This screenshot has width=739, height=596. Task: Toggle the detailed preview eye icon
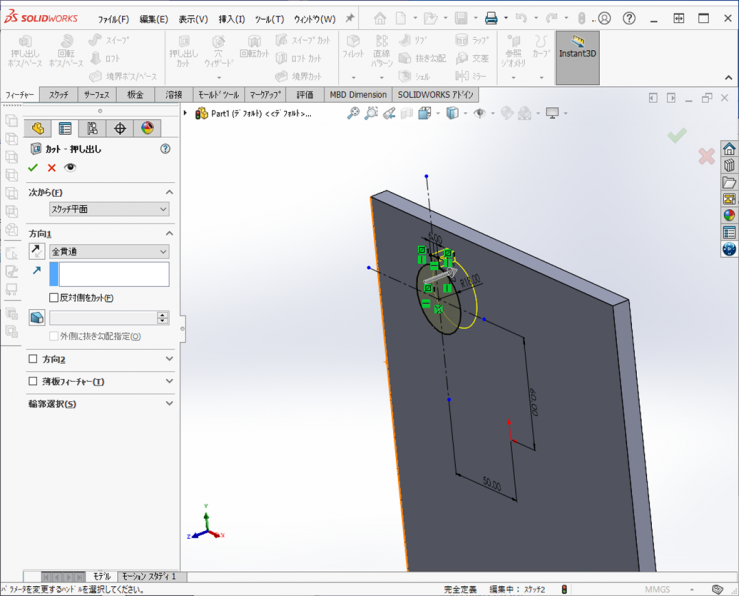tap(70, 168)
